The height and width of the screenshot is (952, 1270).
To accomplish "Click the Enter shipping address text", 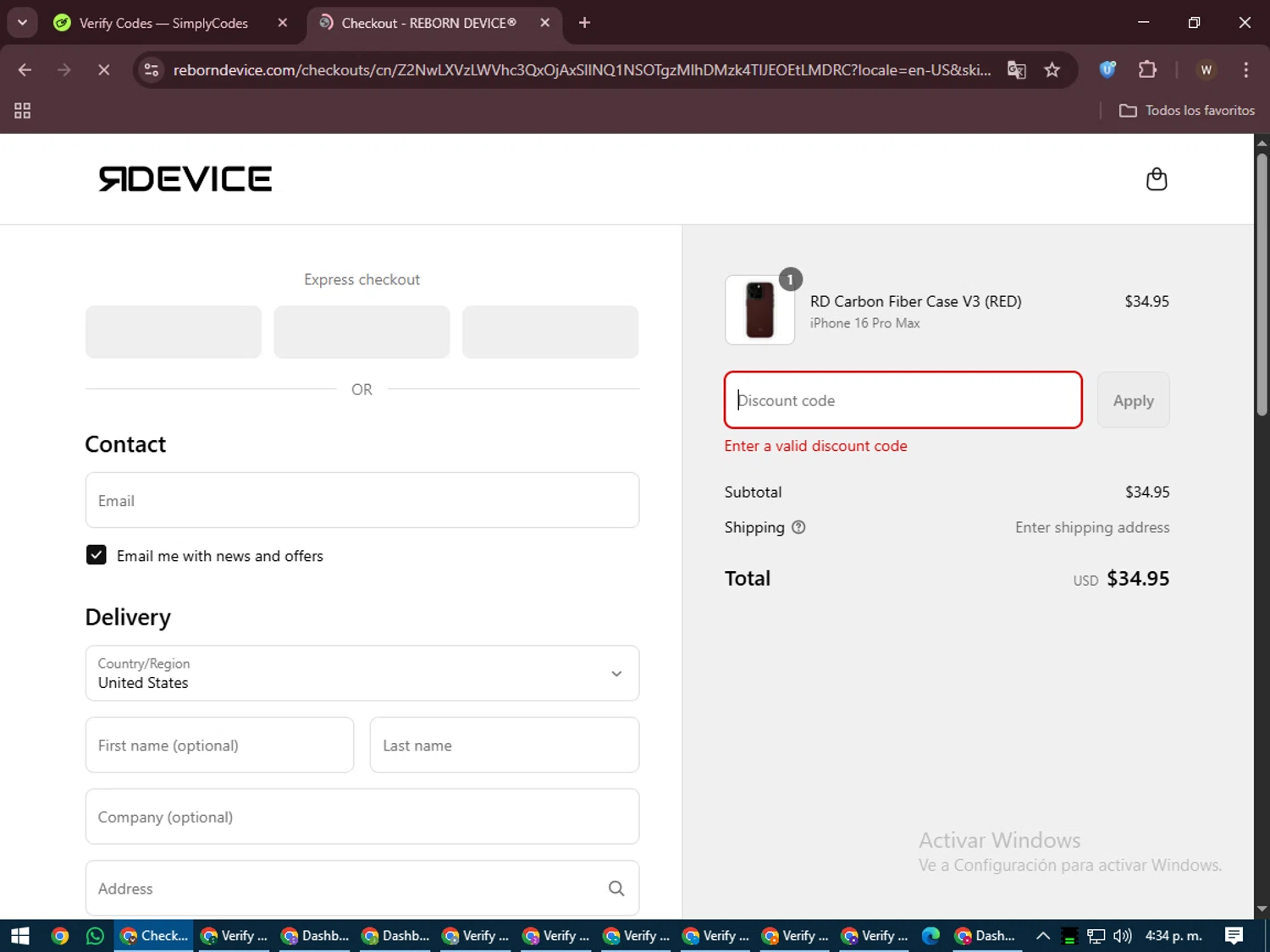I will point(1092,527).
